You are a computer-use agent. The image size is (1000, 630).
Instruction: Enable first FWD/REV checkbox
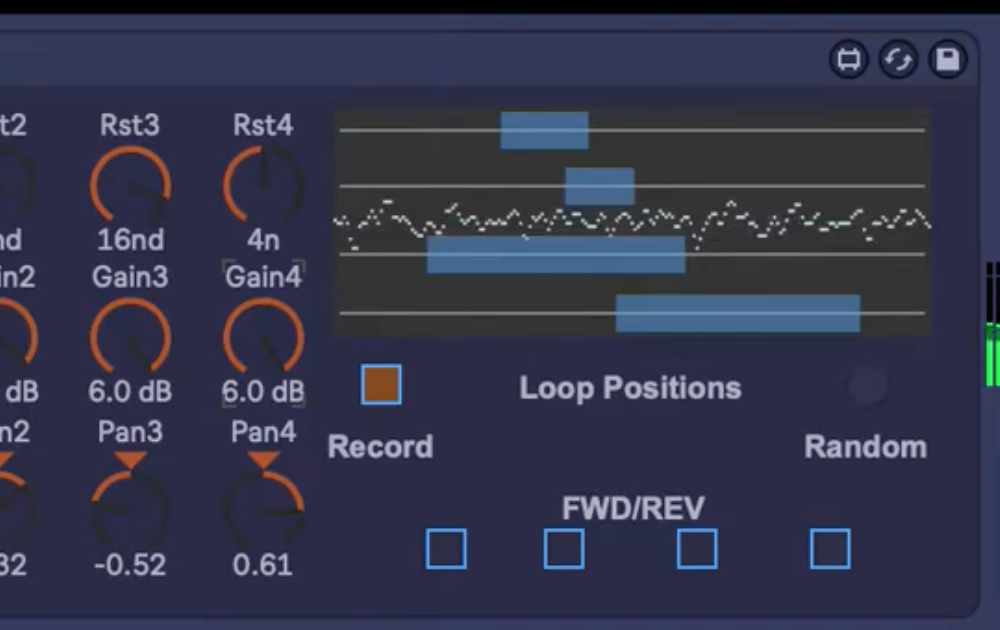446,548
